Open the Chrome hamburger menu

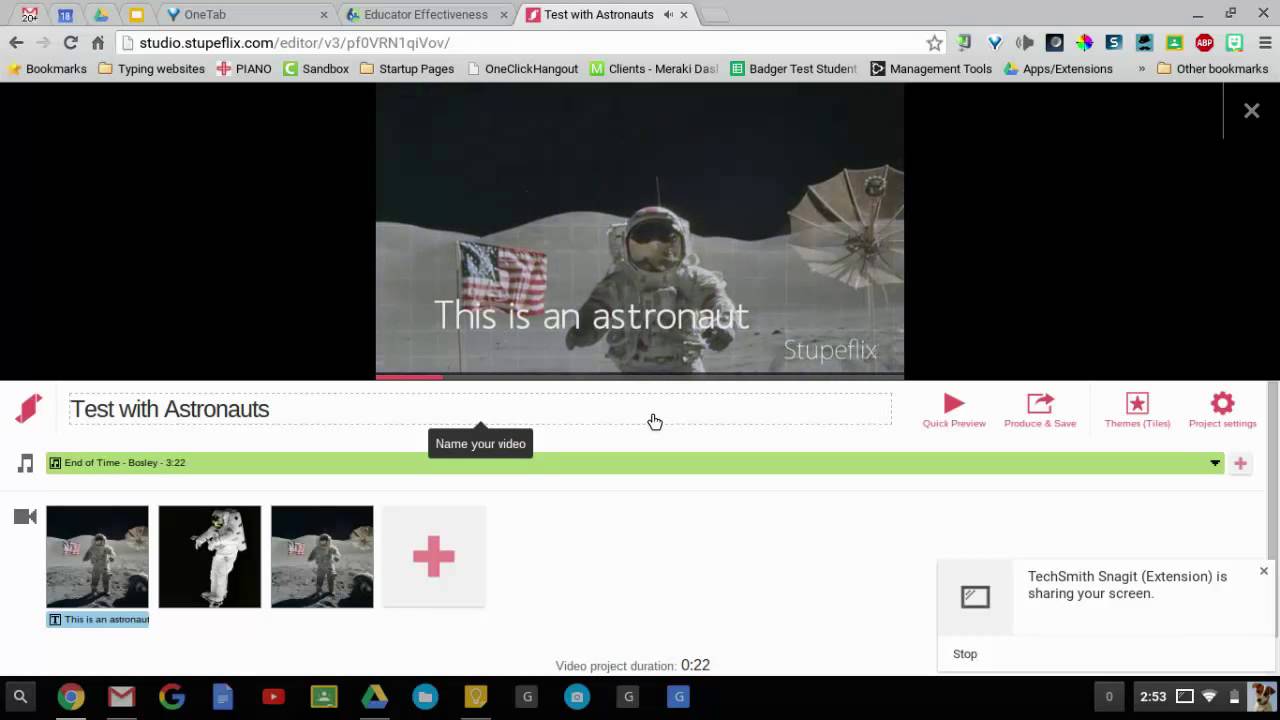tap(1263, 43)
